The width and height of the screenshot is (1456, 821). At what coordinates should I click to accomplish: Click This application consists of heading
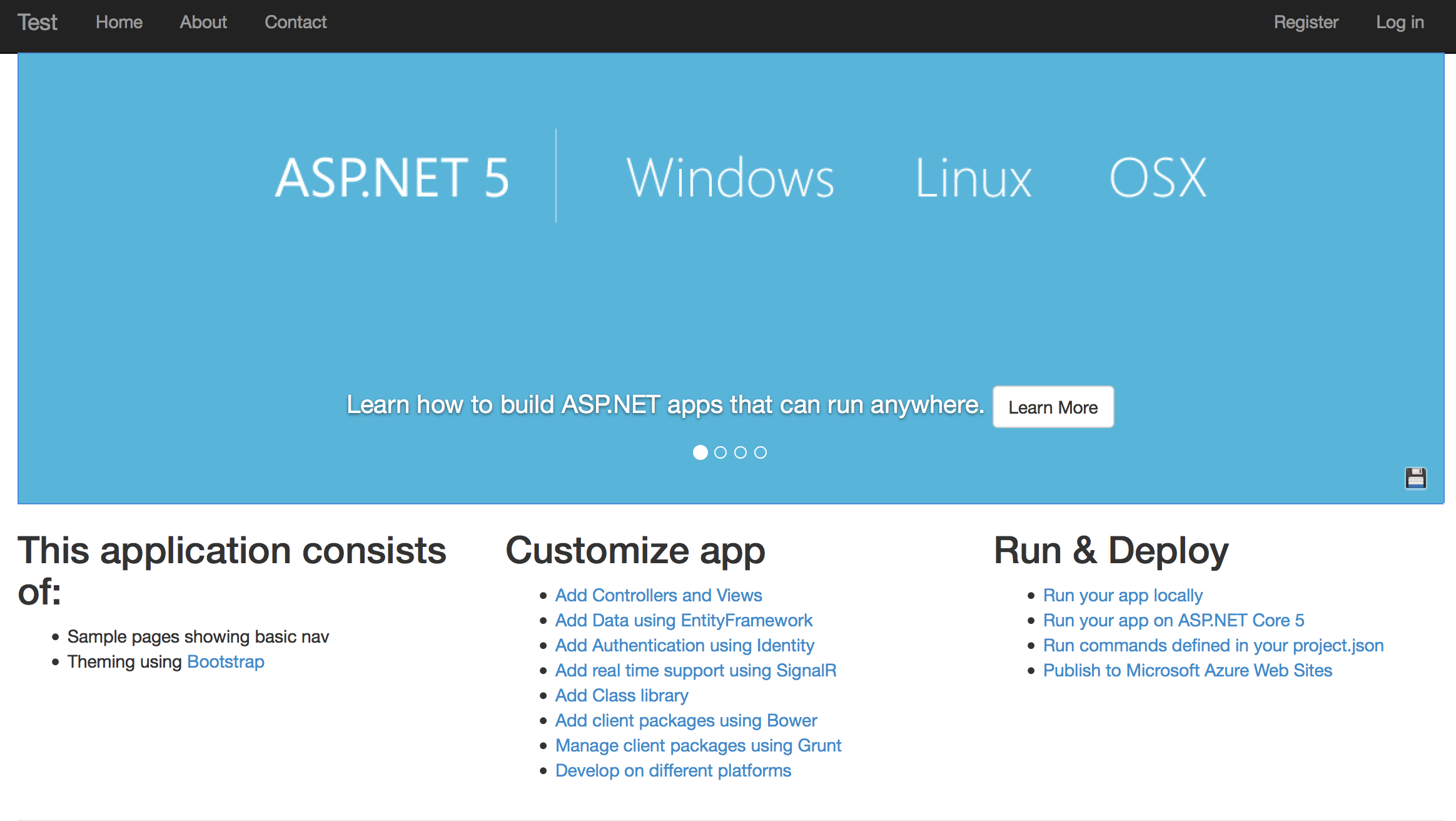(x=232, y=571)
